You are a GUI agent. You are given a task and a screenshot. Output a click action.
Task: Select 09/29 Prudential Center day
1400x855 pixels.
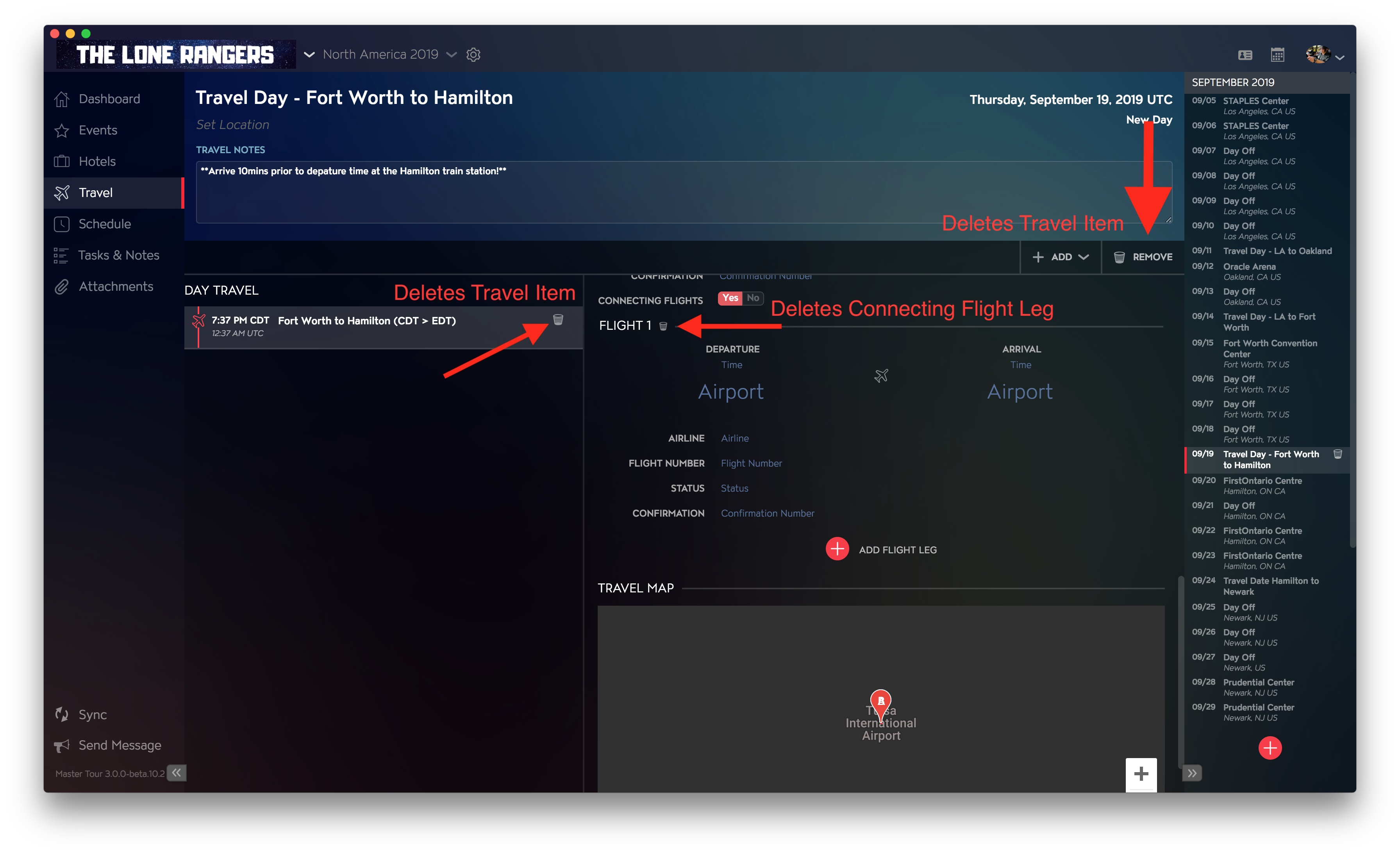click(1267, 712)
